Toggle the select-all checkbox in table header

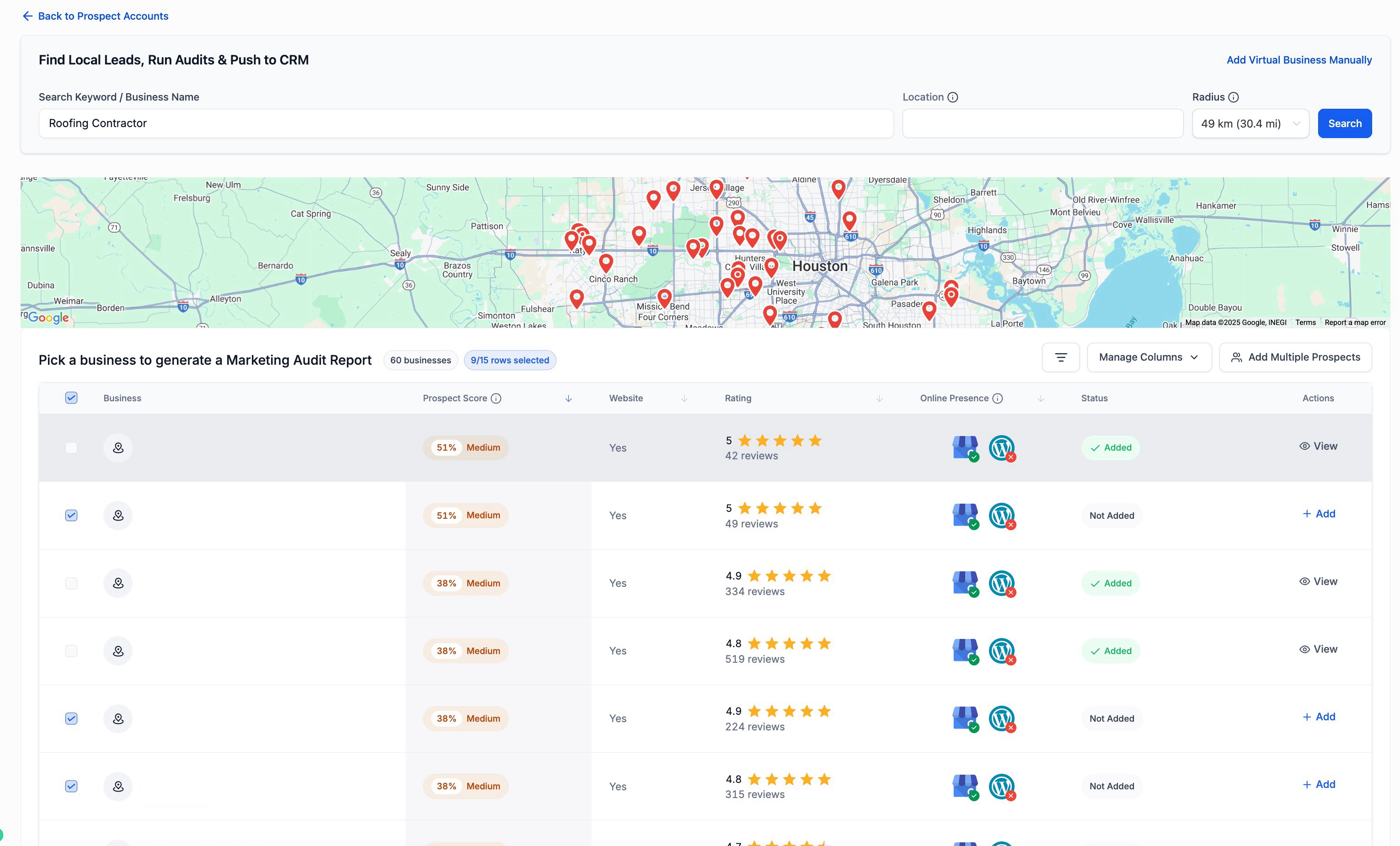point(71,398)
